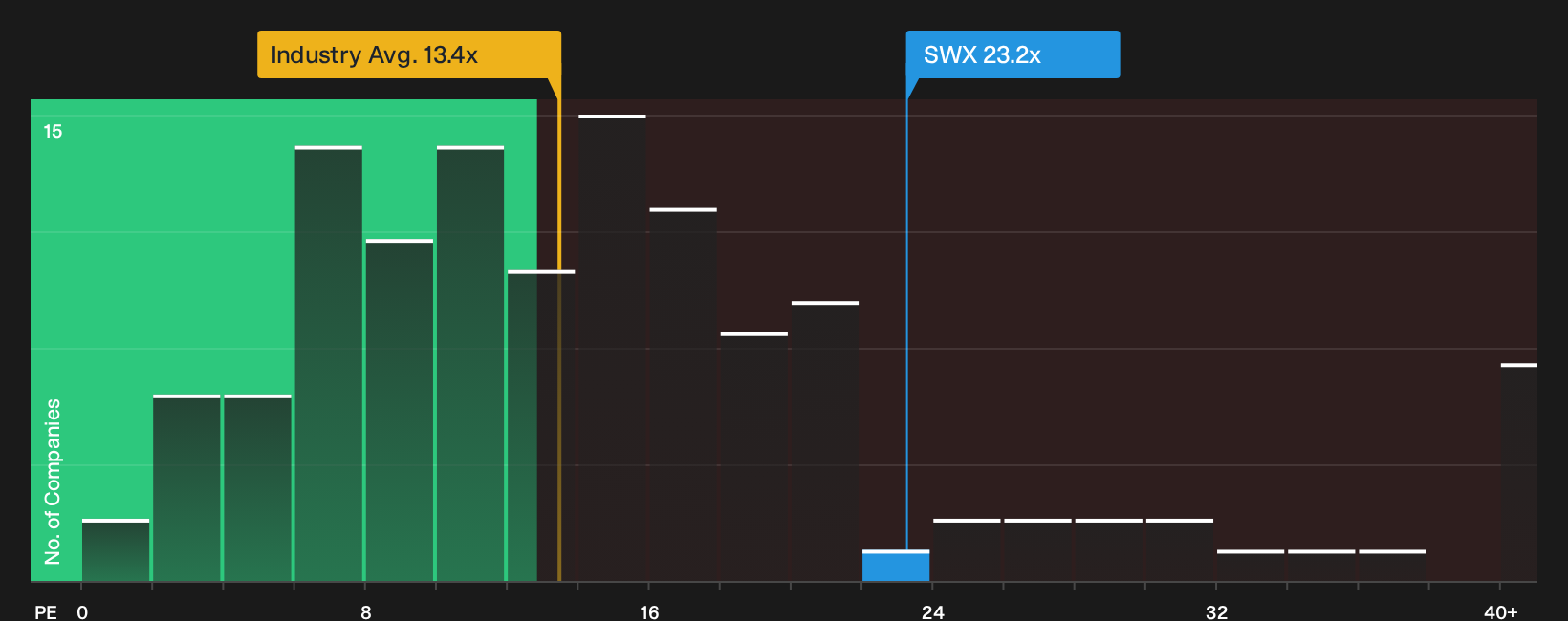Click the x-axis label 8
This screenshot has height=621, width=1568.
[366, 611]
